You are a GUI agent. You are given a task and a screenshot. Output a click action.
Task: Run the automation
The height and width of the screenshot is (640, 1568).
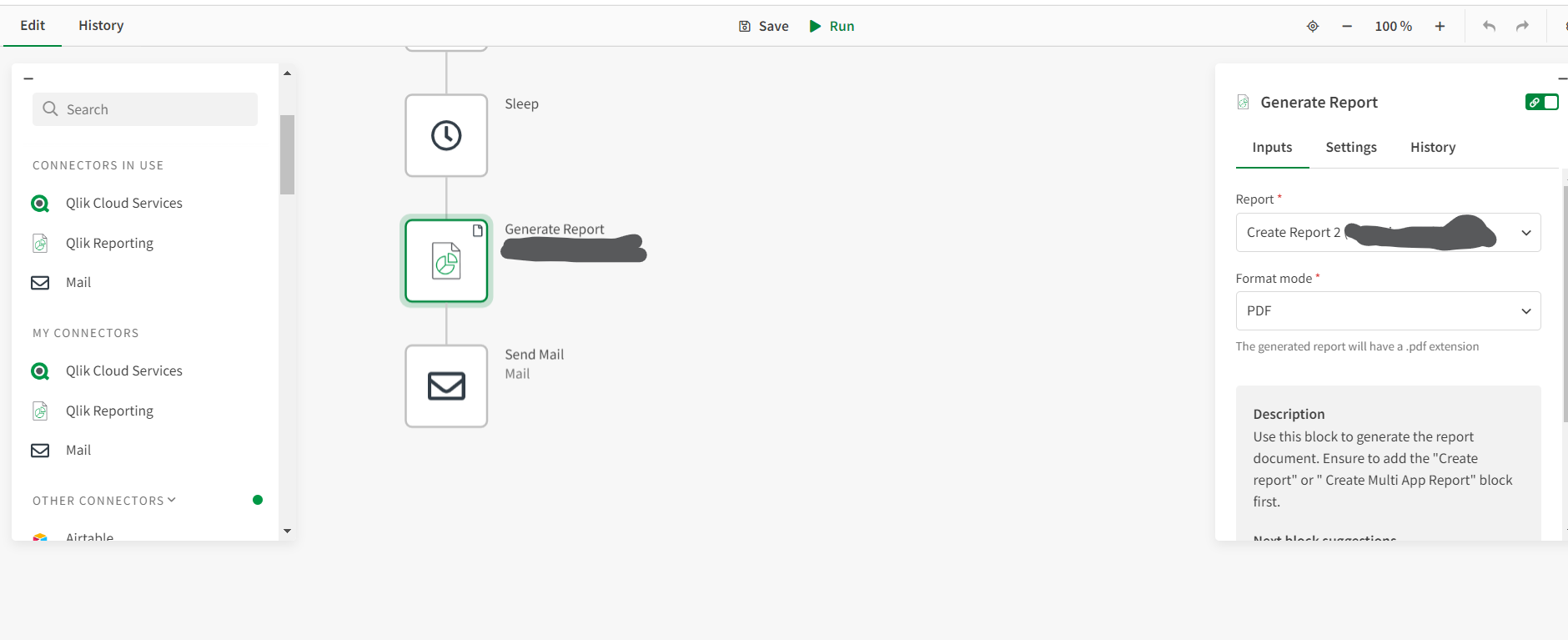click(832, 27)
